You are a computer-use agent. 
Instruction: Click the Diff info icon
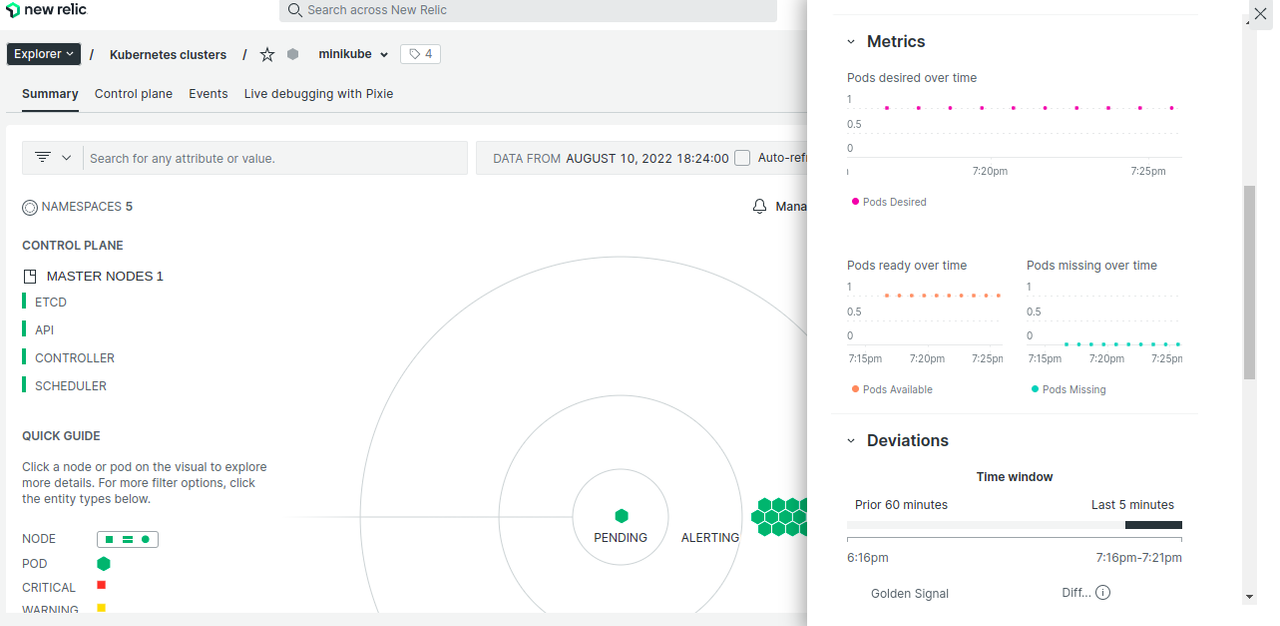click(x=1103, y=593)
